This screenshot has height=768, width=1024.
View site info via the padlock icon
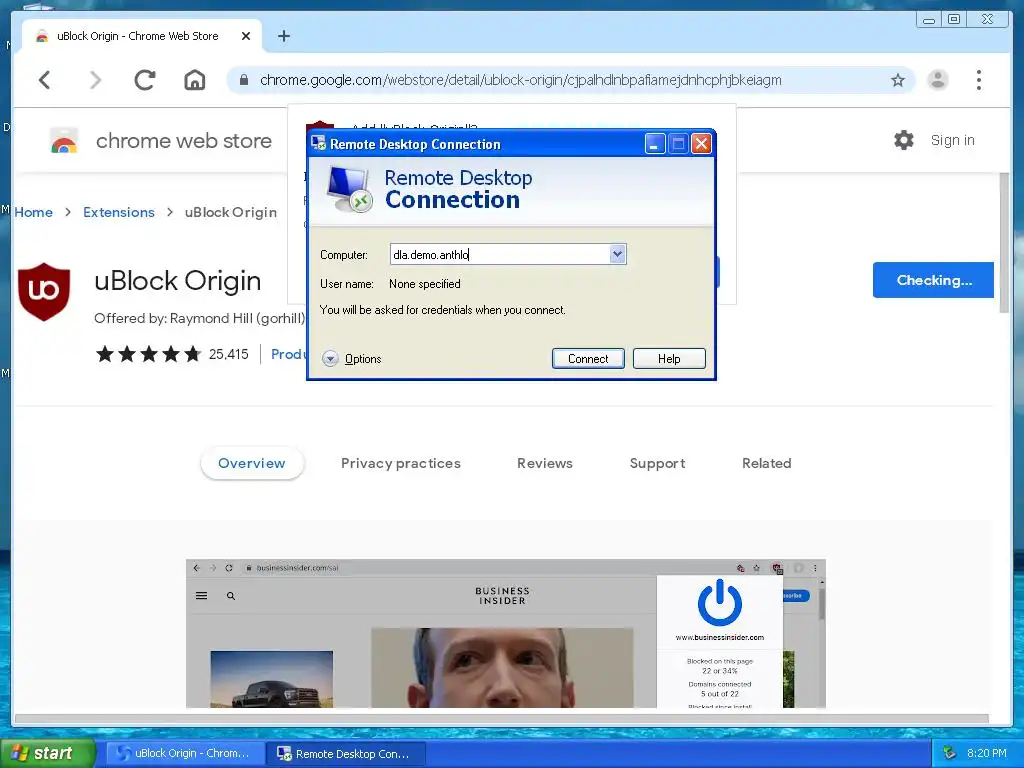244,80
